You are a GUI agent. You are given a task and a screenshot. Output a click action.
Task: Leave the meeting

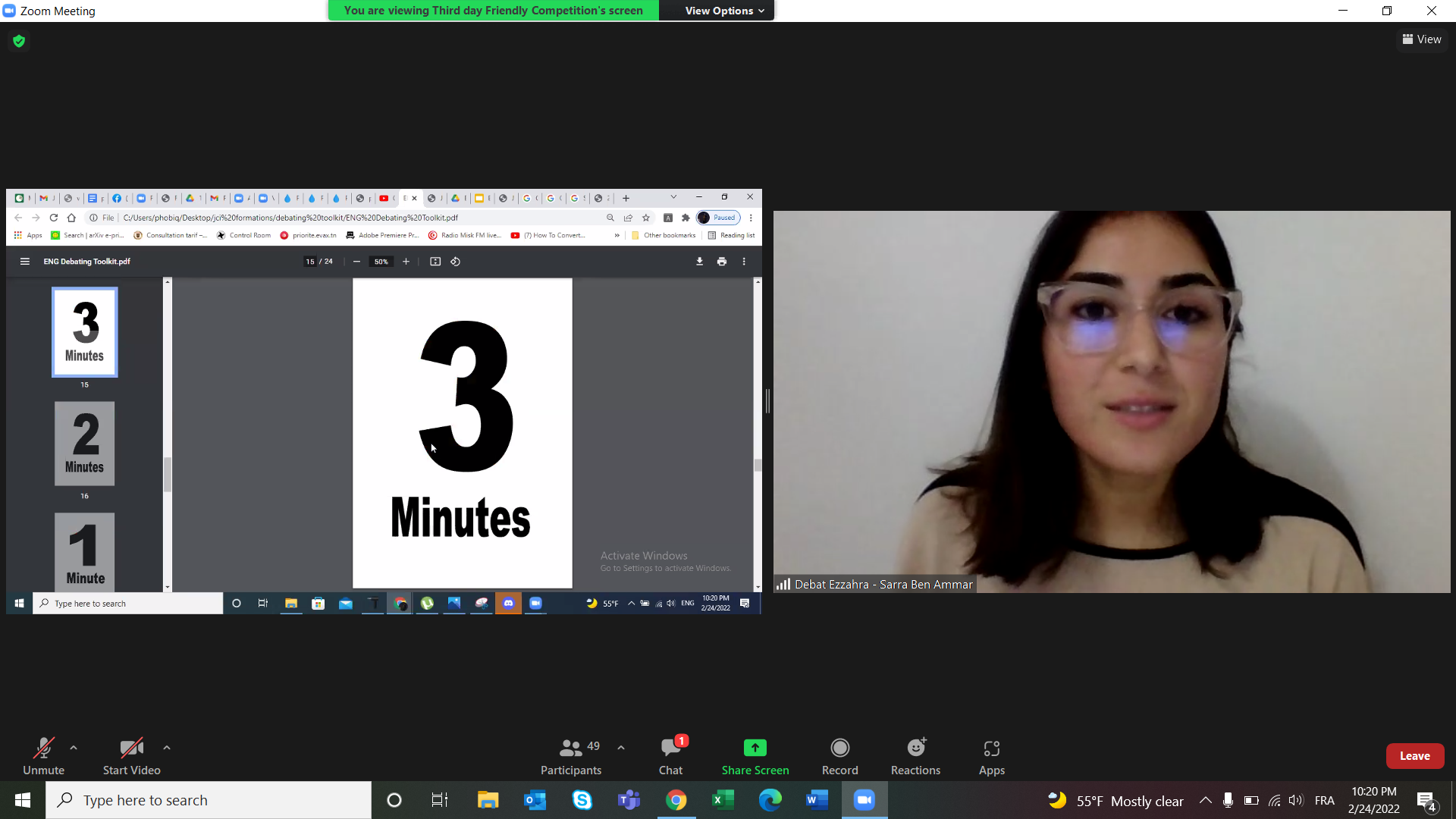click(1414, 756)
